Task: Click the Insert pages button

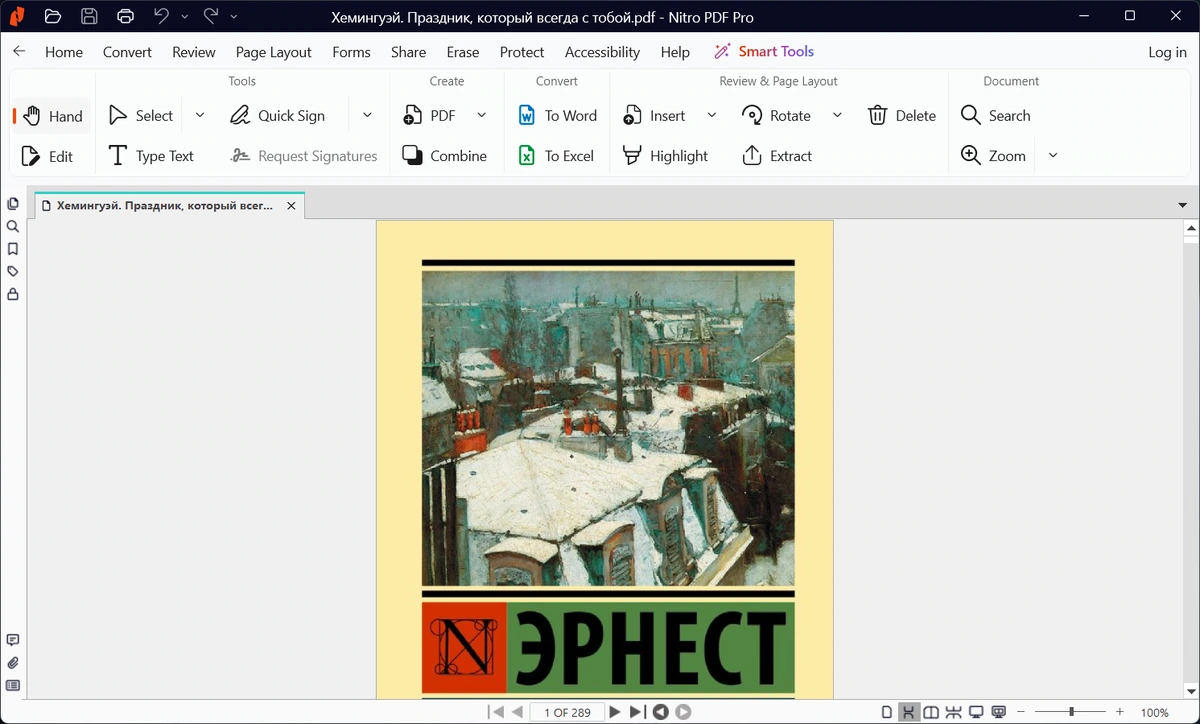Action: 654,116
